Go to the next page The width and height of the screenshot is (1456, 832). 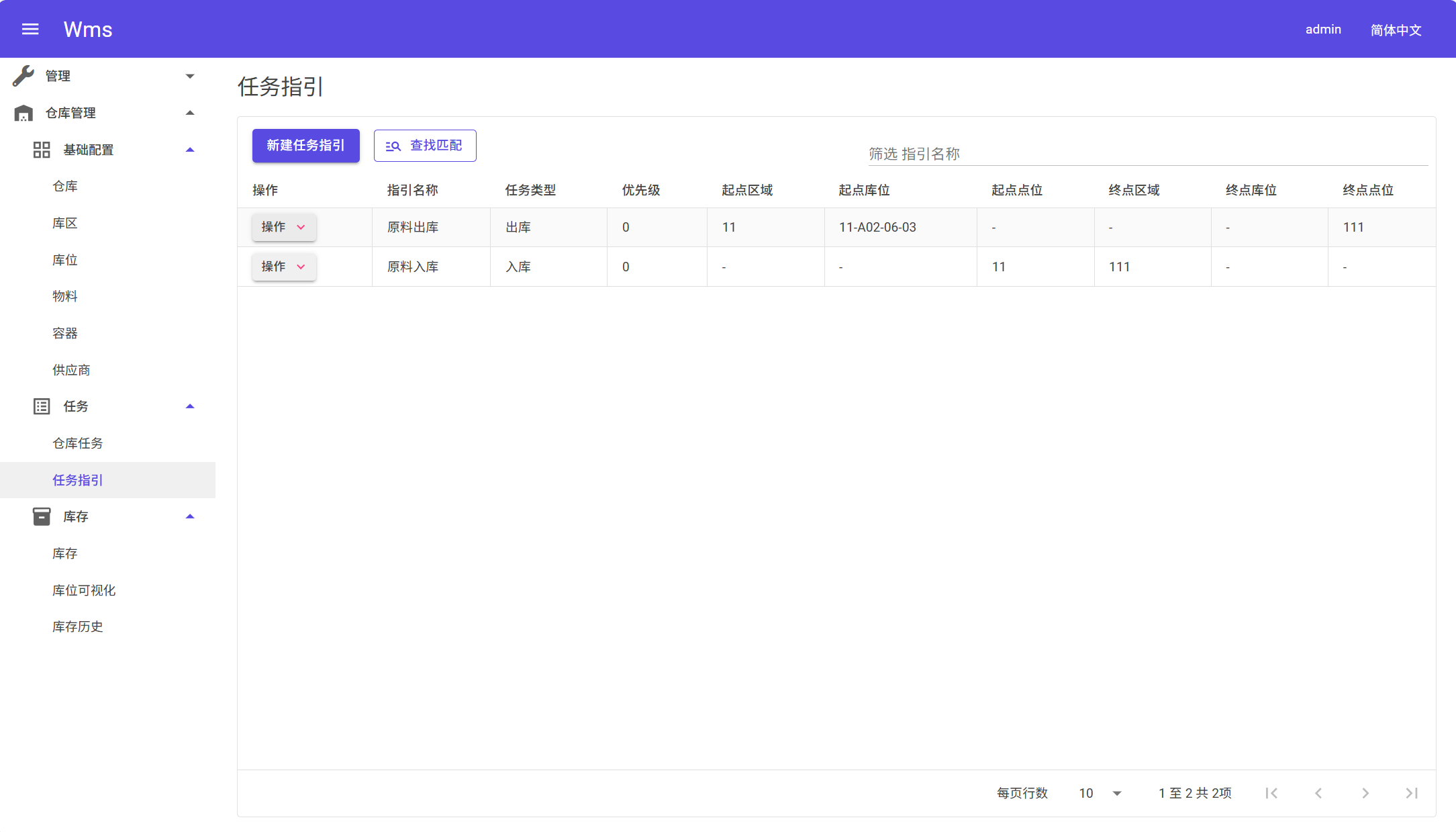[1365, 793]
